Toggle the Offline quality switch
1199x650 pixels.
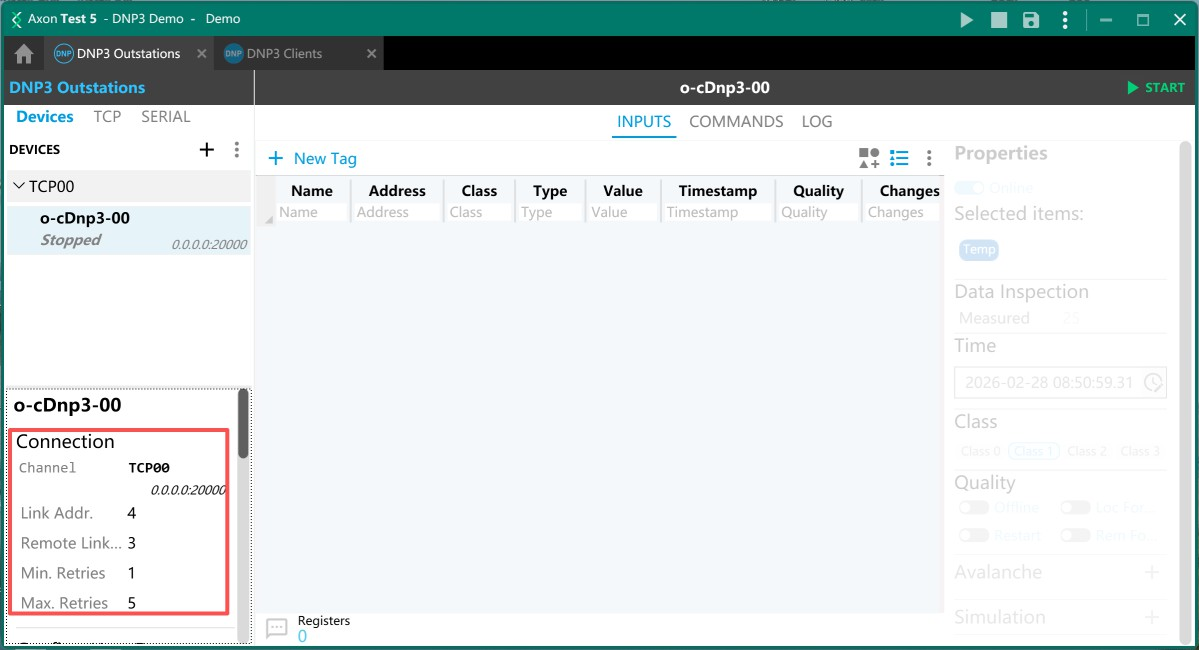973,508
